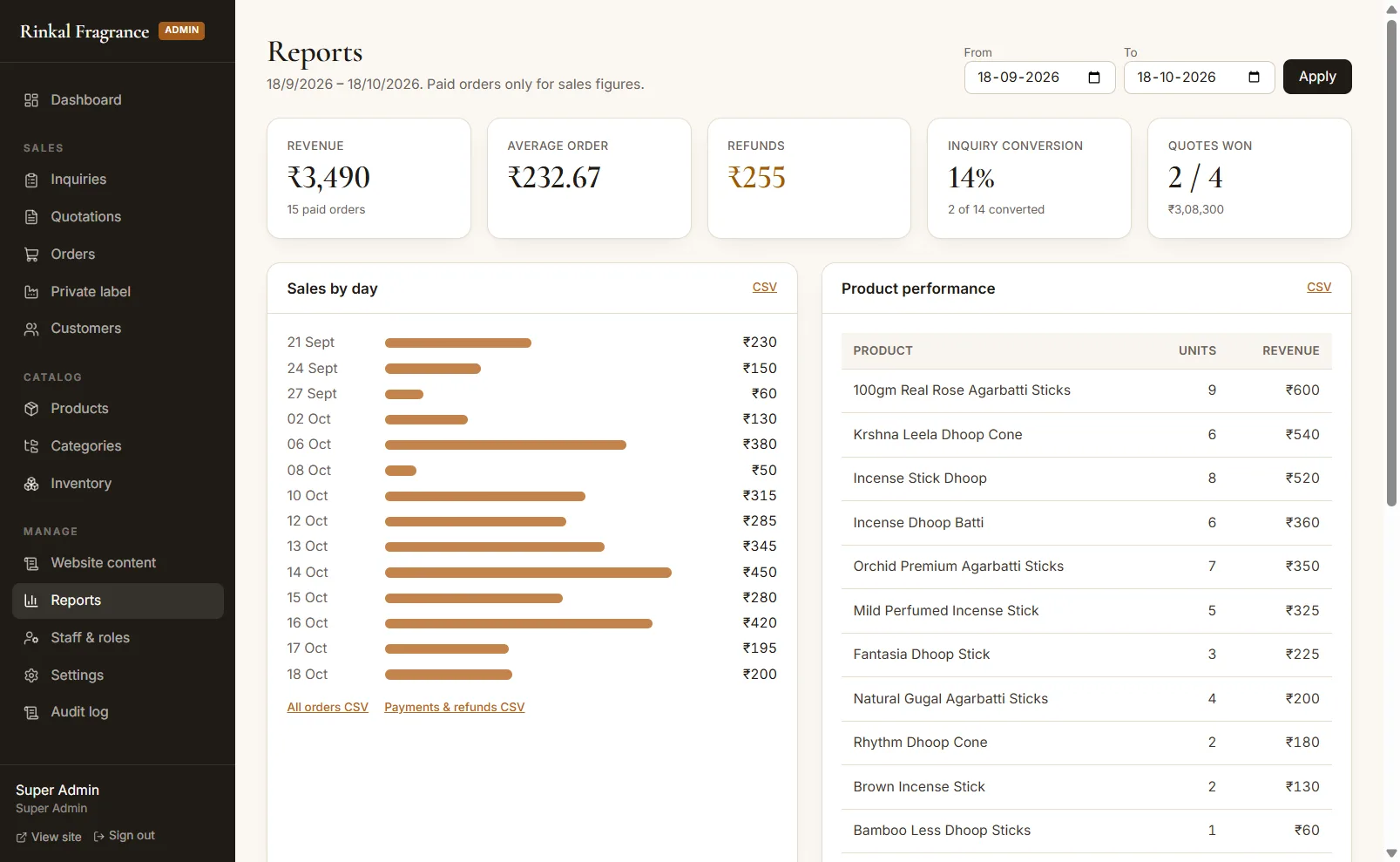Click the Categories tree icon
1400x862 pixels.
[x=31, y=446]
